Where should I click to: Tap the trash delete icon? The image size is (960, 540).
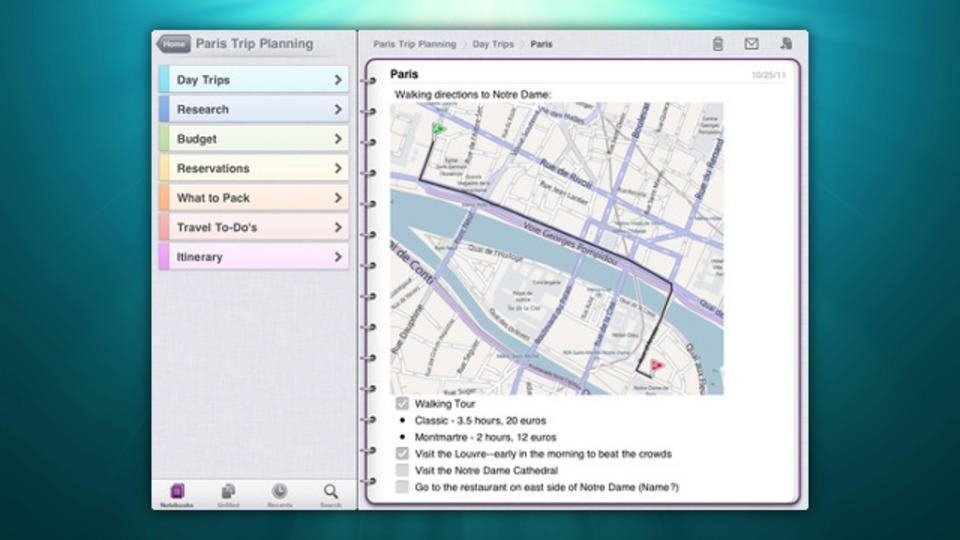point(718,43)
